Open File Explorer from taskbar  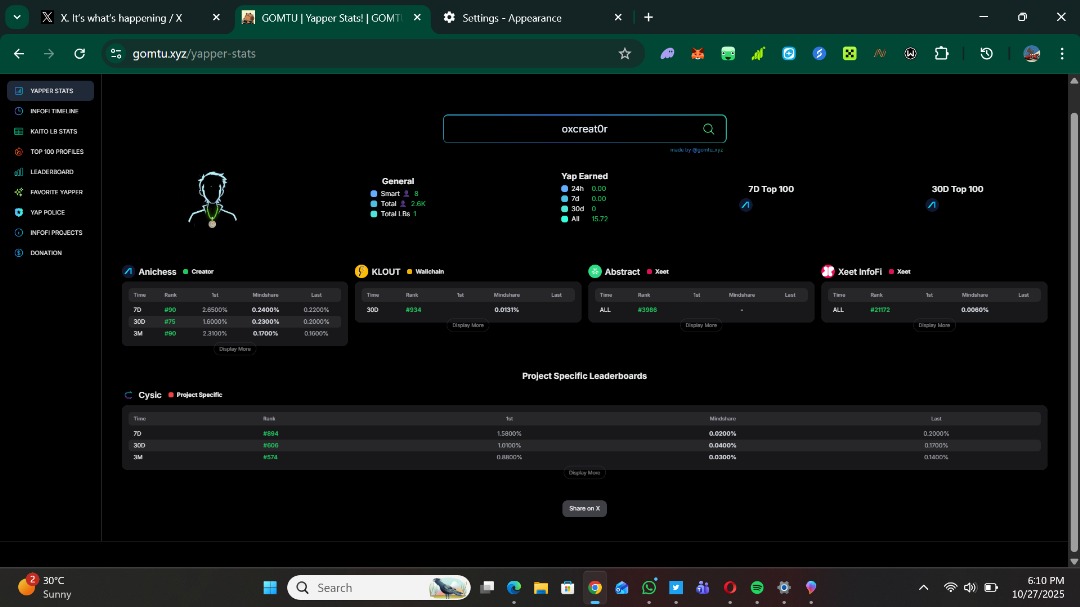(541, 588)
